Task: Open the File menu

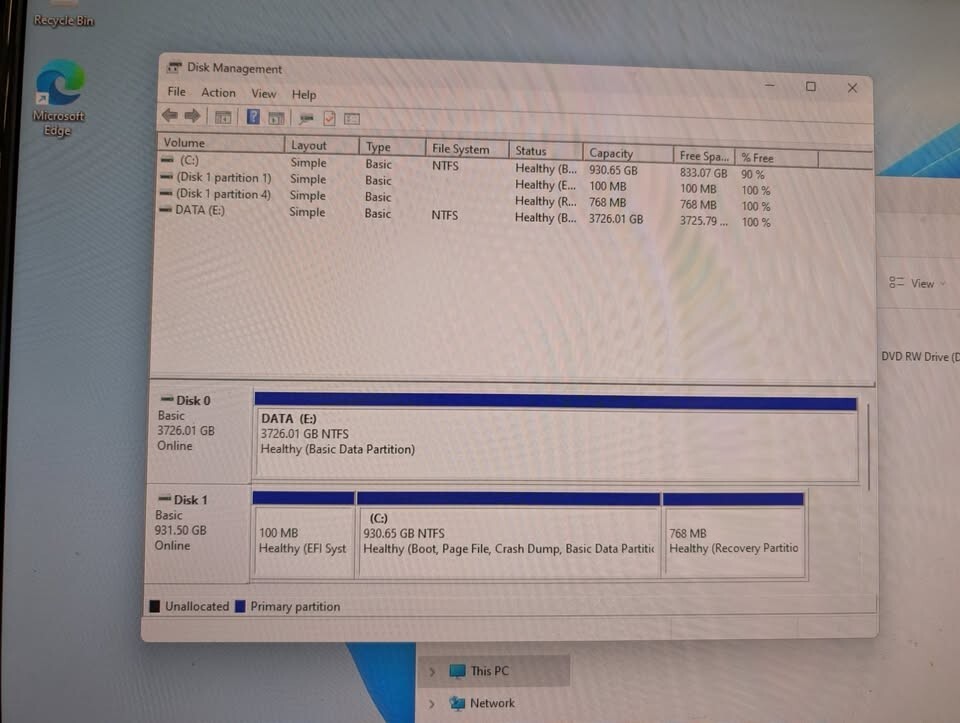Action: click(x=176, y=92)
